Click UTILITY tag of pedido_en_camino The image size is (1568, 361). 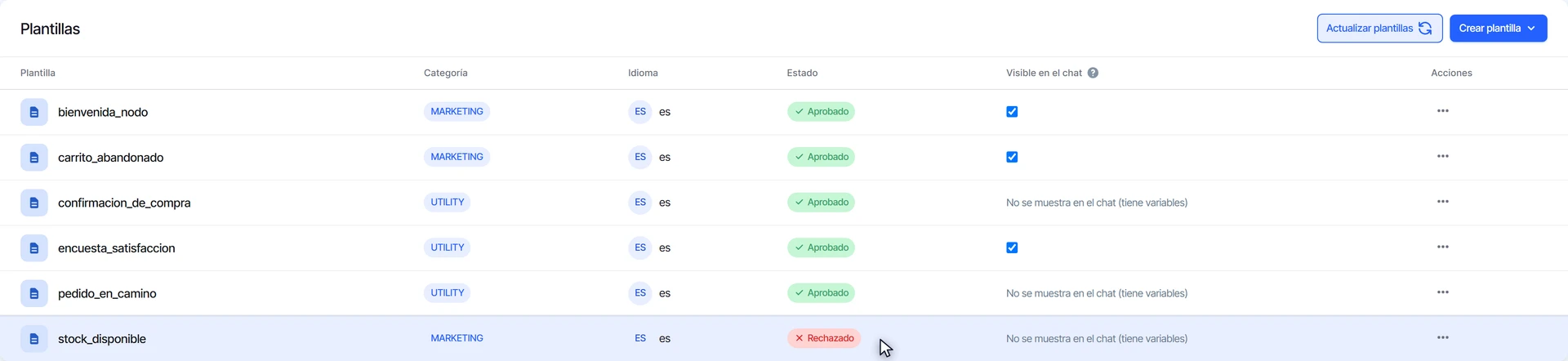448,293
